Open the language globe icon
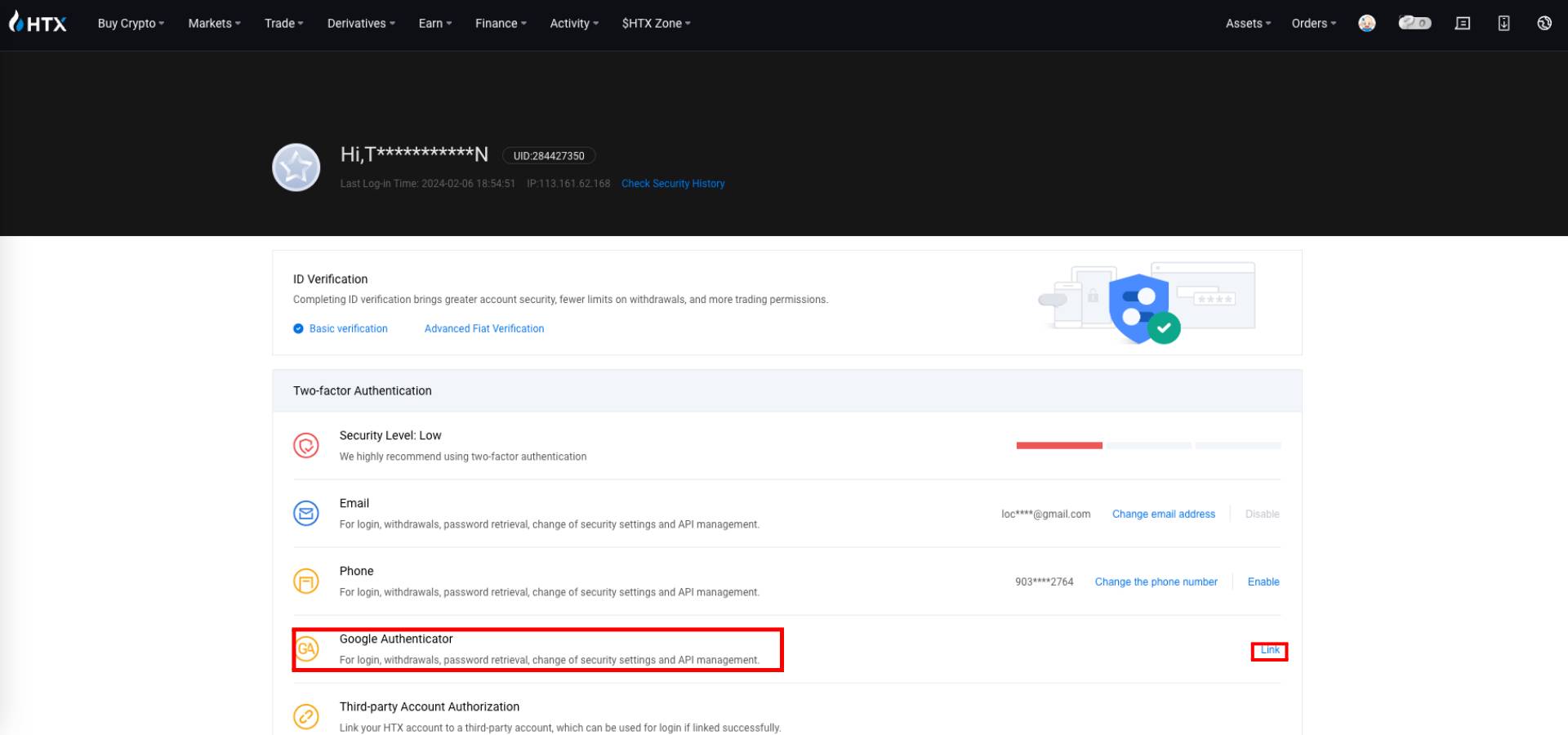 1544,24
